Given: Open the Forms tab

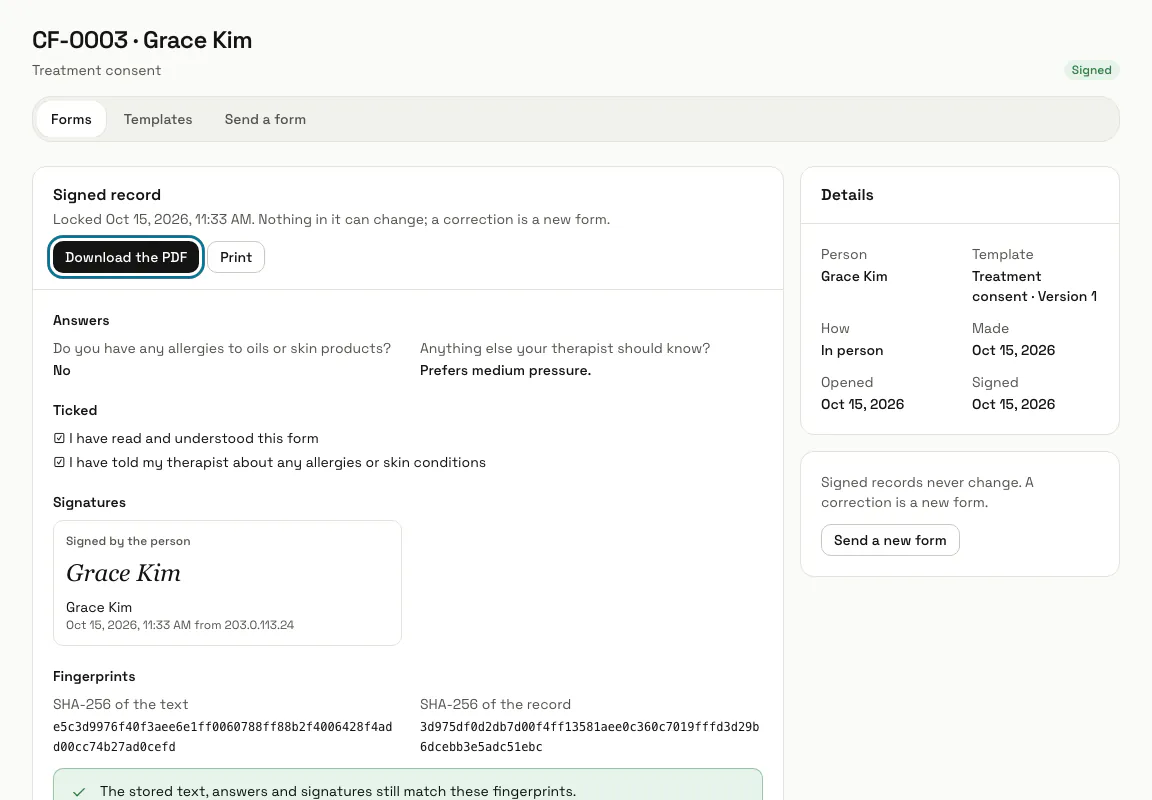Looking at the screenshot, I should click(71, 119).
